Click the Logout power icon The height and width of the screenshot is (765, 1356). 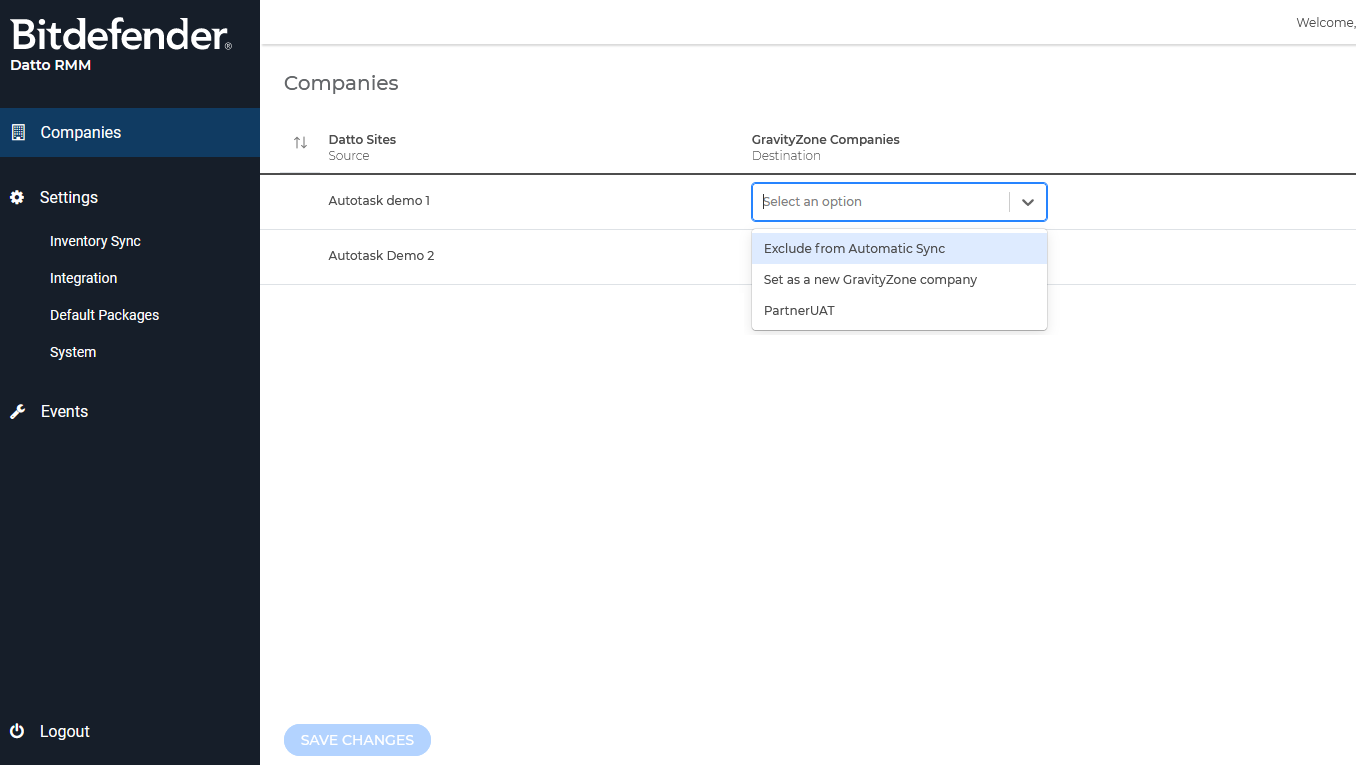click(16, 731)
